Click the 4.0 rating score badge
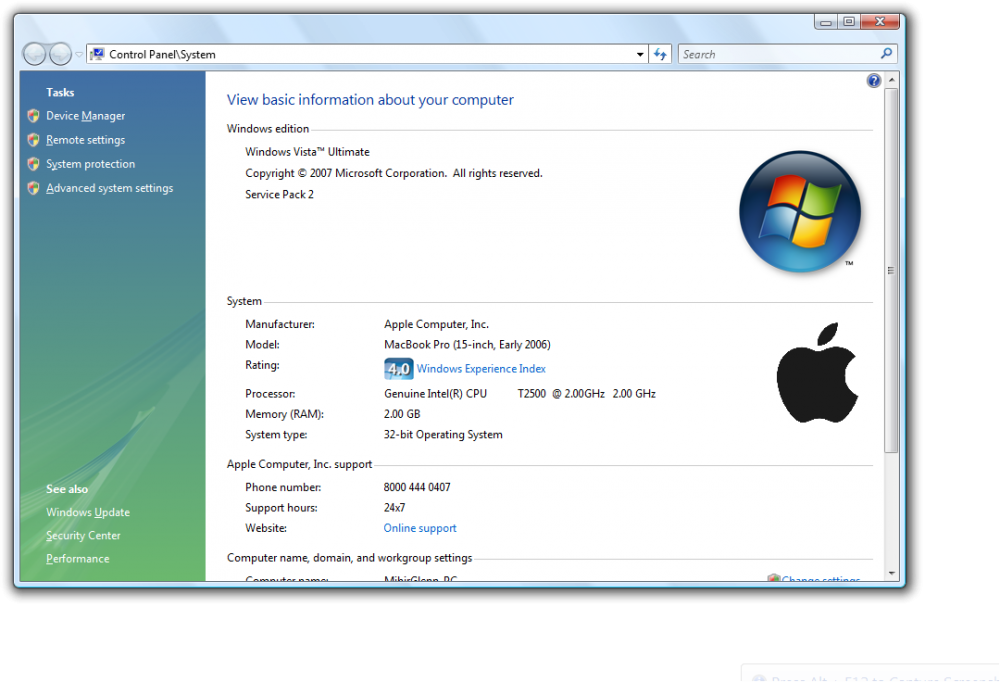The image size is (1000, 682). [398, 369]
